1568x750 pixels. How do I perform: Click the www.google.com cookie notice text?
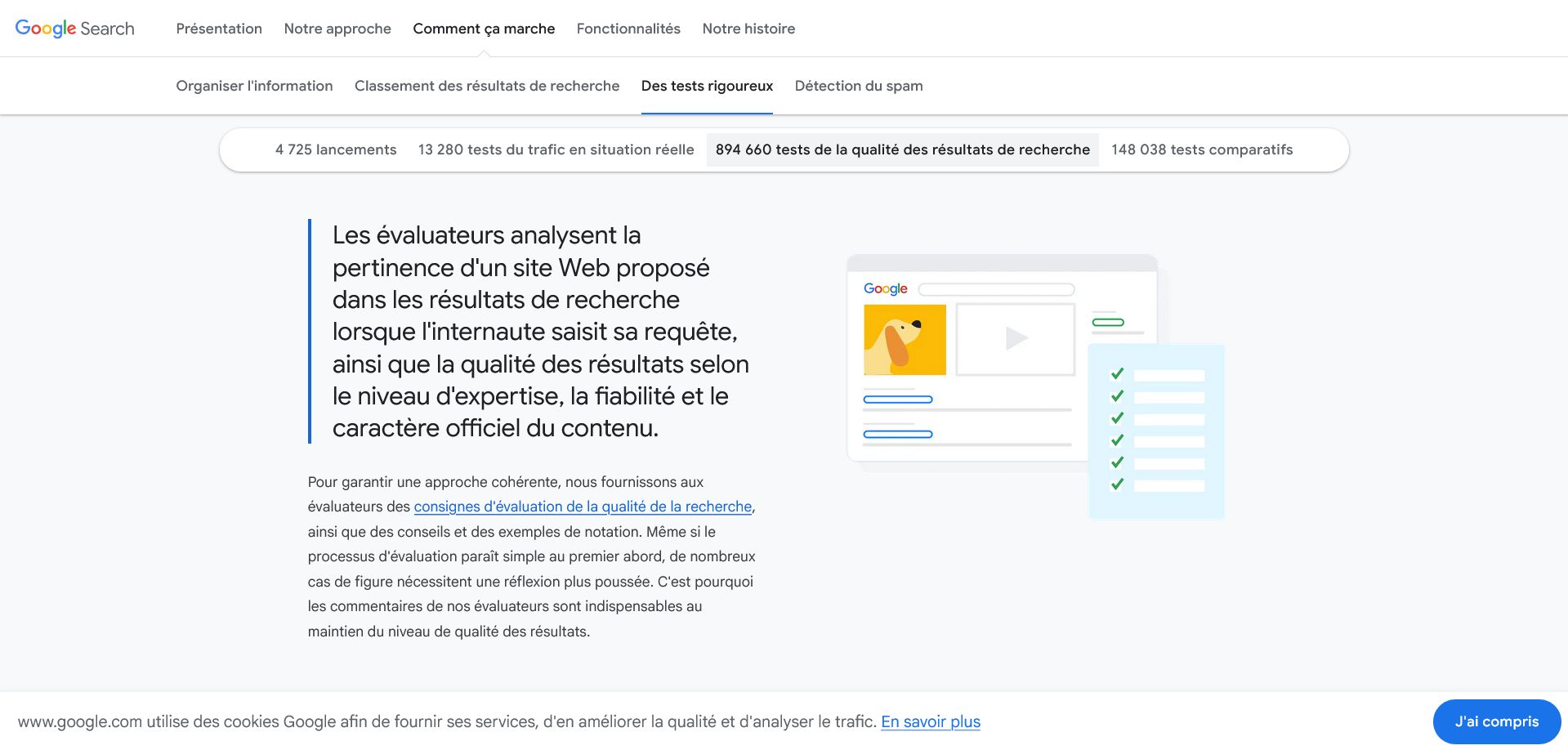click(447, 721)
